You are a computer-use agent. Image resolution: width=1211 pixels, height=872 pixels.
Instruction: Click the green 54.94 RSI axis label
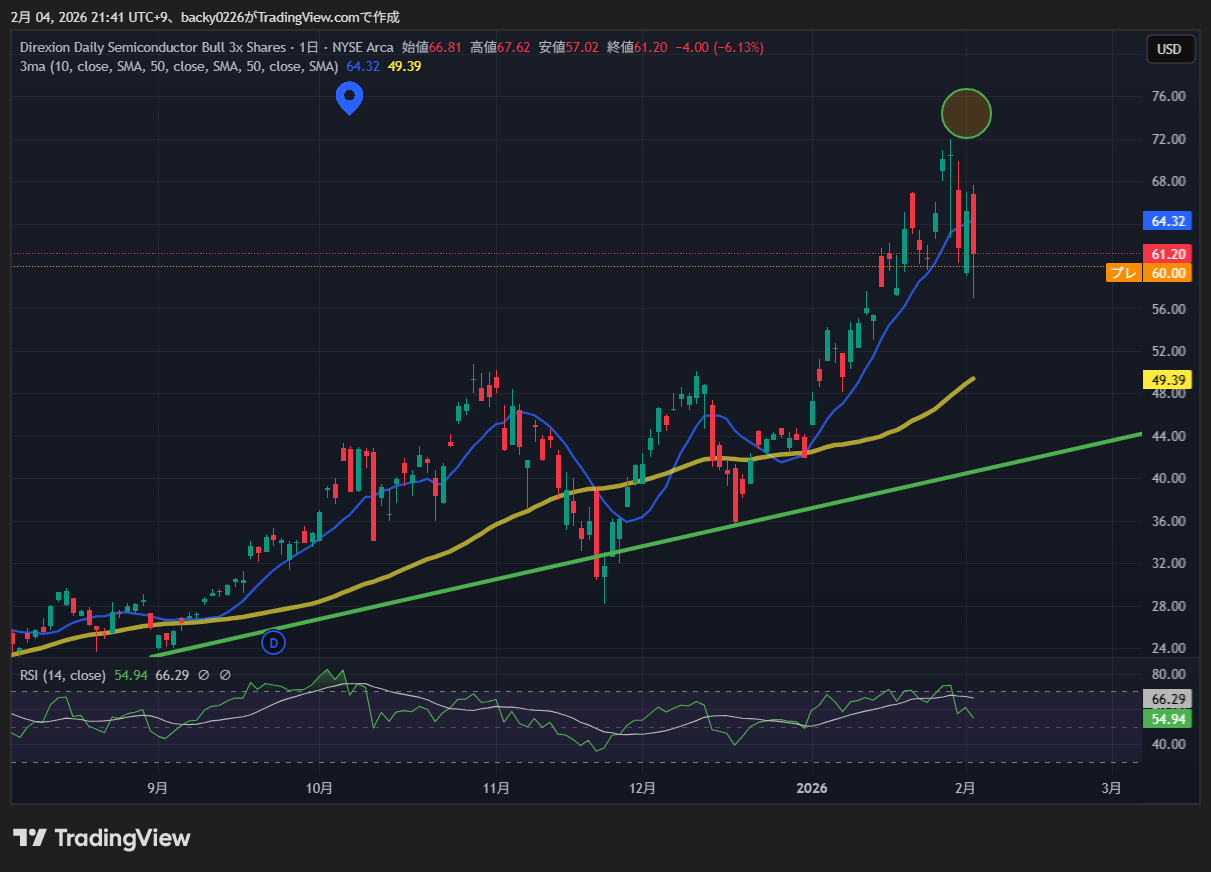pos(1168,719)
